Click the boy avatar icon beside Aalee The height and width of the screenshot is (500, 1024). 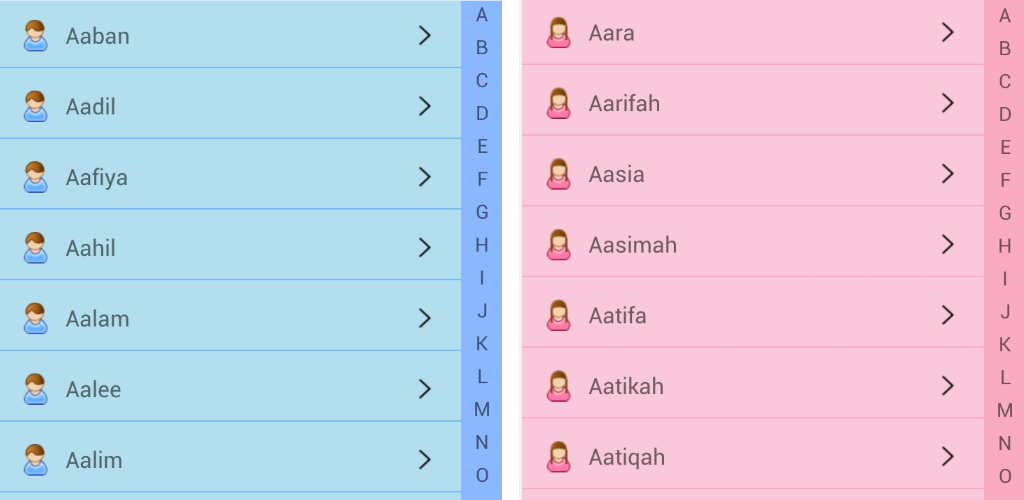point(35,389)
